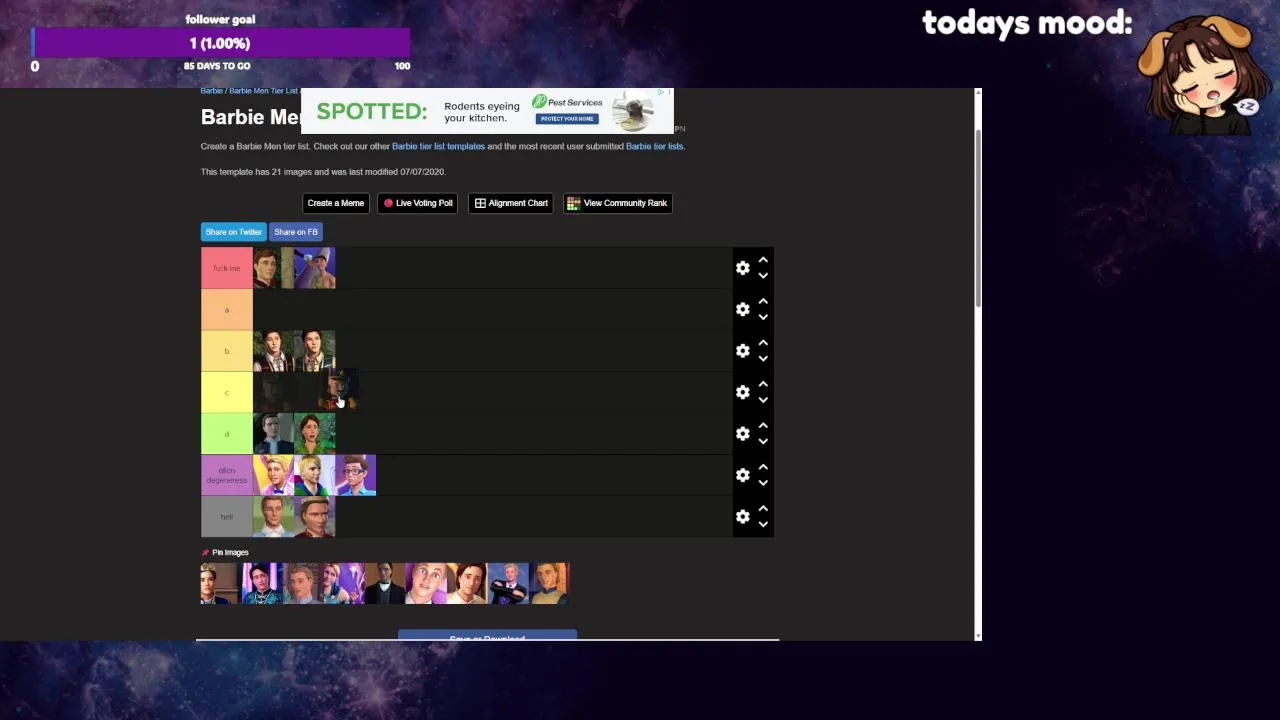Viewport: 1280px width, 720px height.
Task: Move tier c row up
Action: (x=763, y=384)
